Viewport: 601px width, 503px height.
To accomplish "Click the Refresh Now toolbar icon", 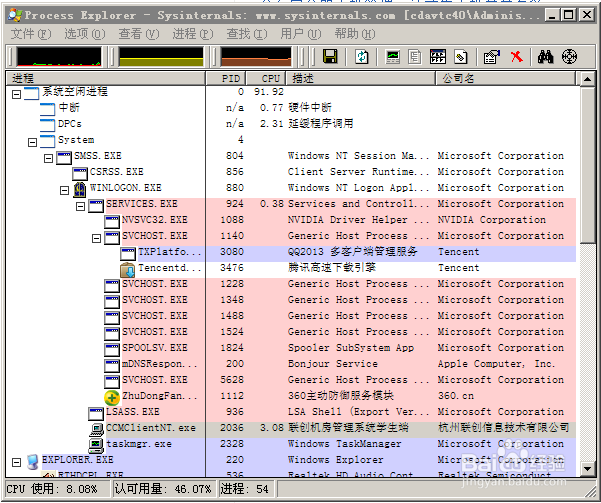I will click(361, 57).
